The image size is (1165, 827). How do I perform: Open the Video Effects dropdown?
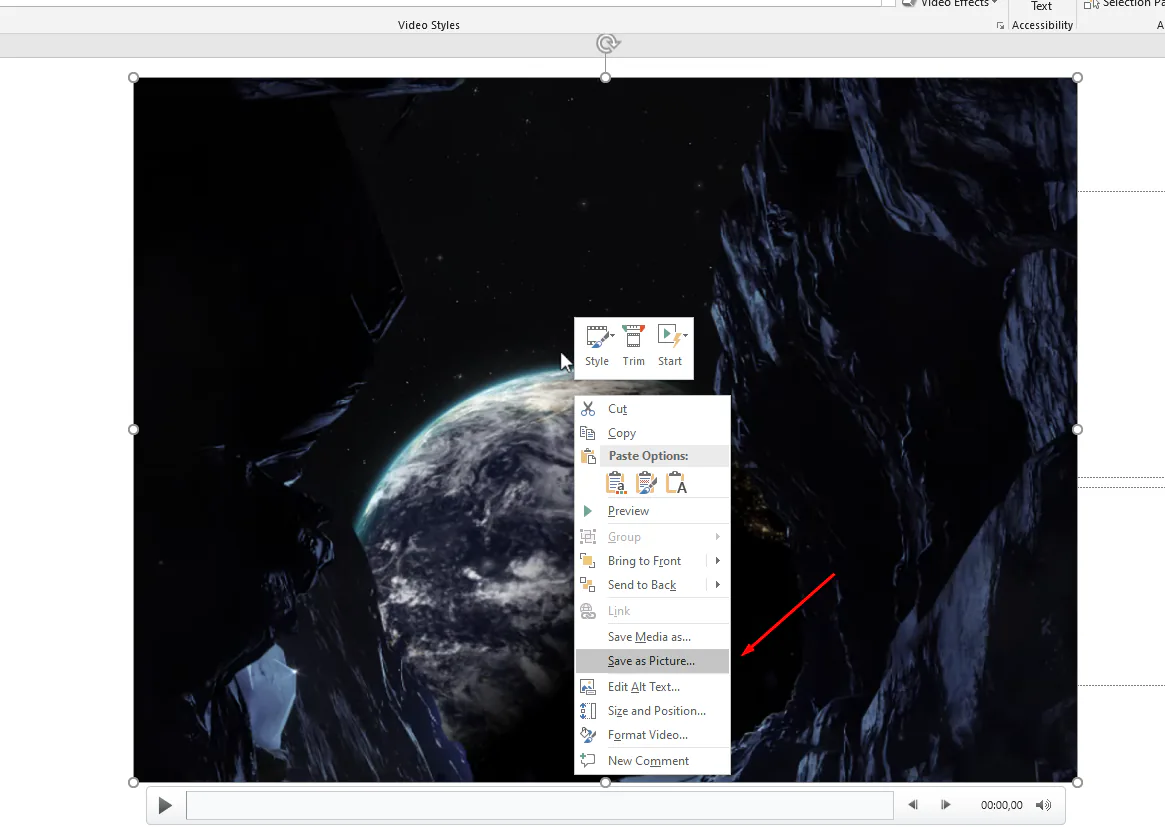[x=950, y=4]
